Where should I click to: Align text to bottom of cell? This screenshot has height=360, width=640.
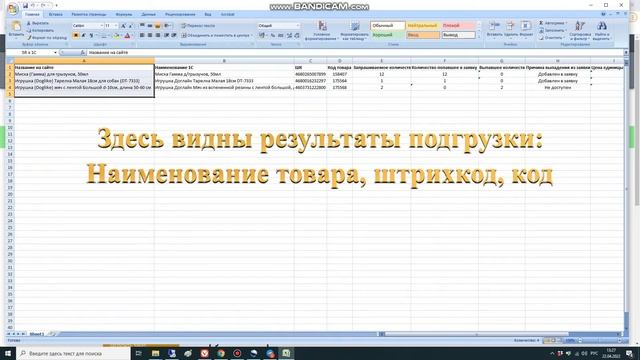click(x=158, y=26)
